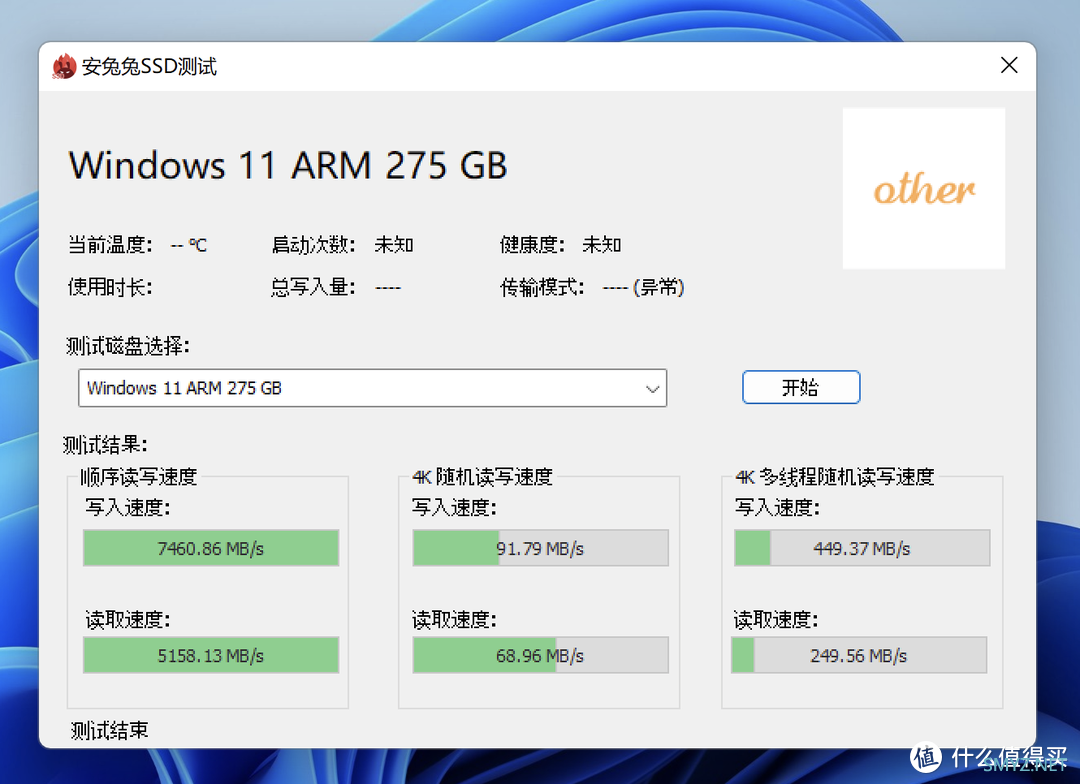The width and height of the screenshot is (1080, 784).
Task: Click 4K multithread read 249.56 MB/s bar
Action: click(859, 655)
